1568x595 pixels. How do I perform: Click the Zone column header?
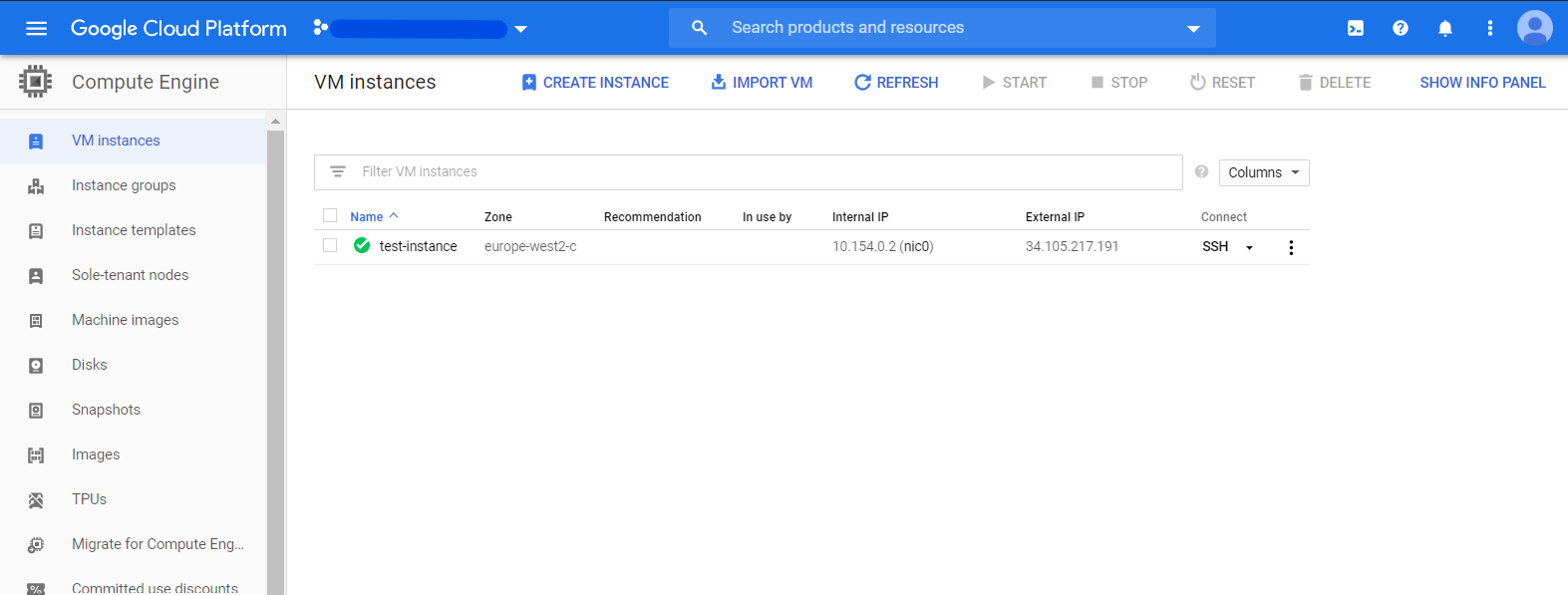coord(498,216)
